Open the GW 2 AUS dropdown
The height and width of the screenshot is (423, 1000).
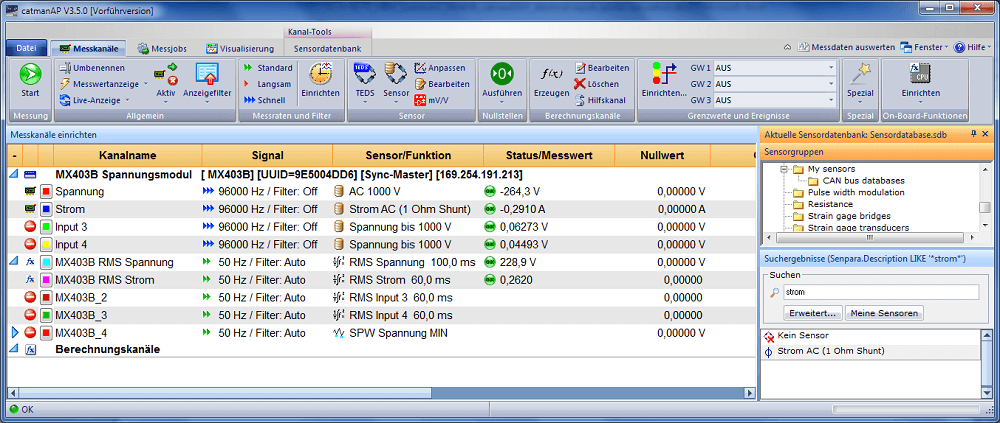coord(831,84)
